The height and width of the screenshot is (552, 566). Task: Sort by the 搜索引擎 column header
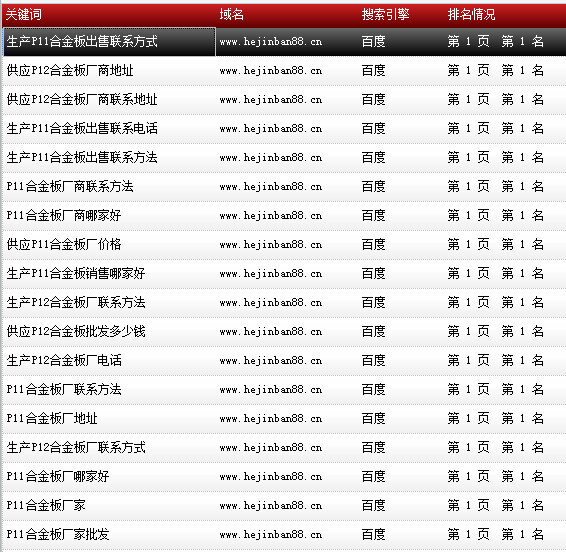click(386, 15)
